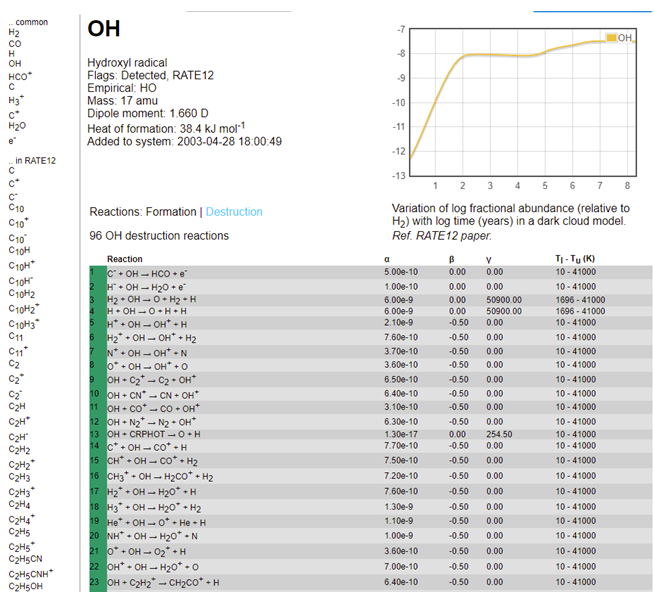Click the 50900.00 gamma value for reaction 4
This screenshot has width=654, height=592.
tap(504, 311)
